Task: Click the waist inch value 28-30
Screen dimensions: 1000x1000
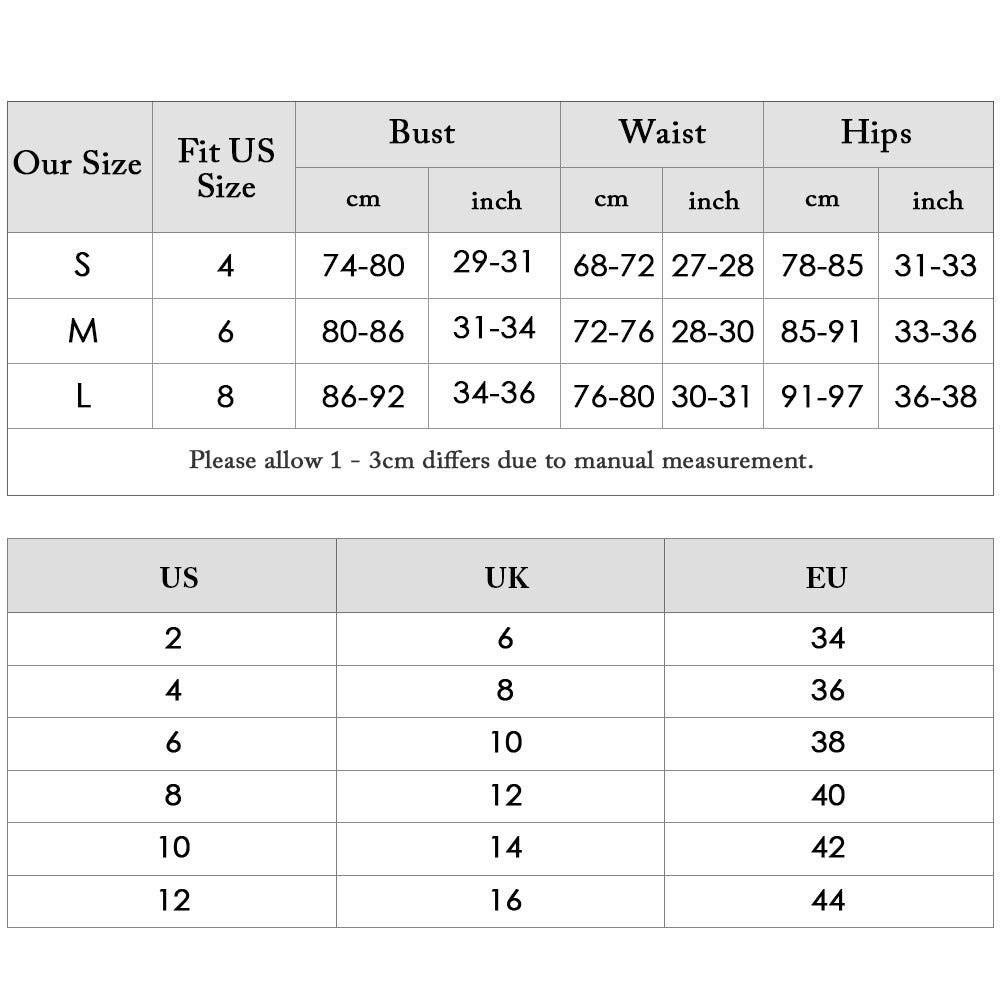Action: tap(713, 331)
